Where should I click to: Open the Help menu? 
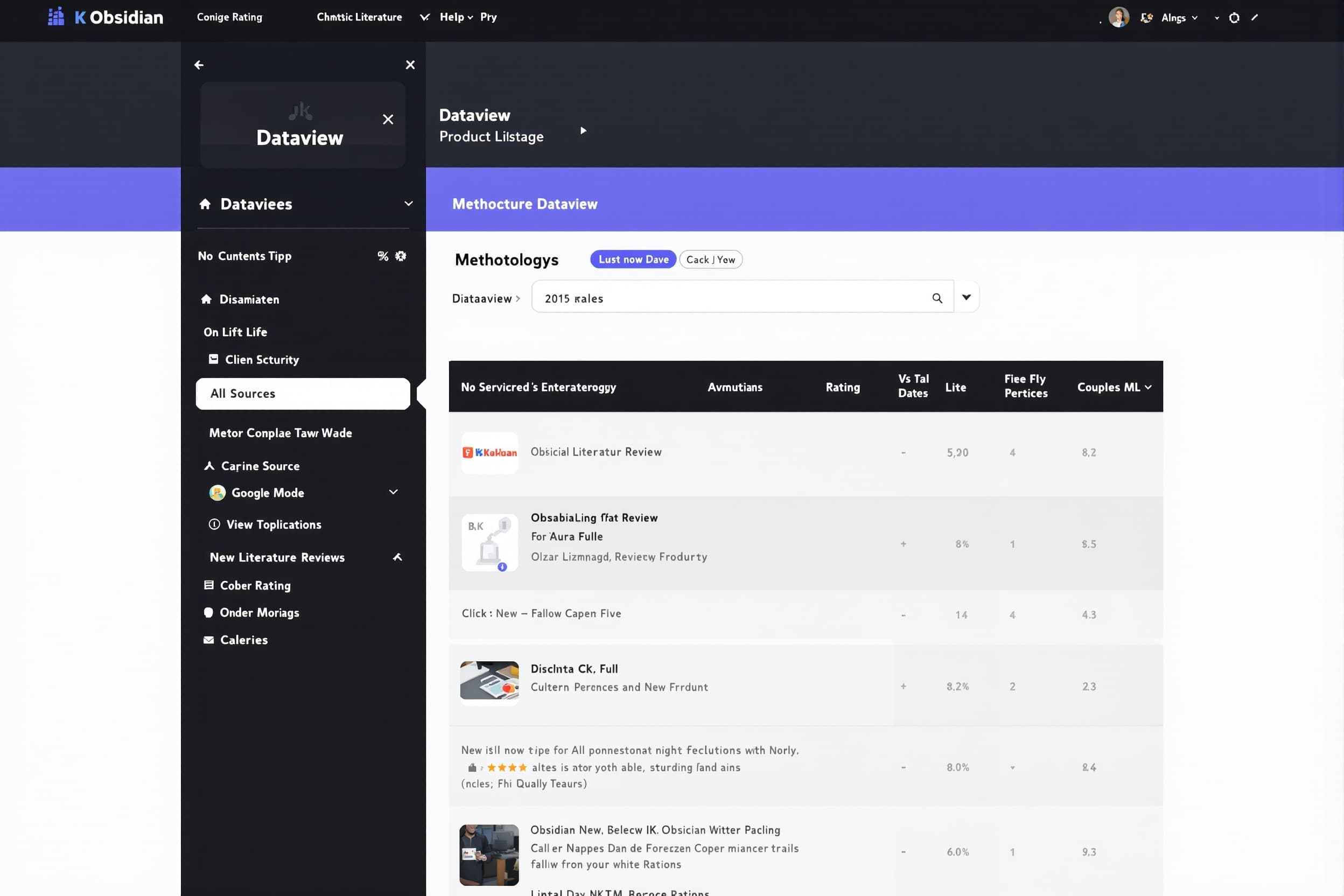point(456,17)
